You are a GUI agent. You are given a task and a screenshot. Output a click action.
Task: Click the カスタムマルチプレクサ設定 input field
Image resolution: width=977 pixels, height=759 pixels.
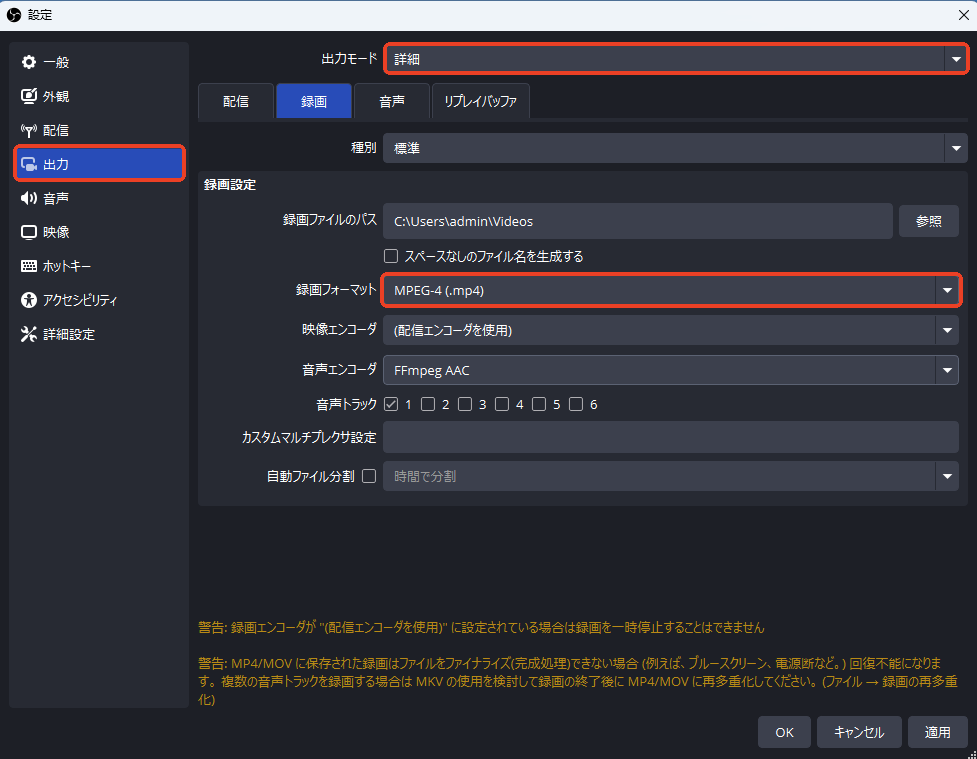pos(670,437)
